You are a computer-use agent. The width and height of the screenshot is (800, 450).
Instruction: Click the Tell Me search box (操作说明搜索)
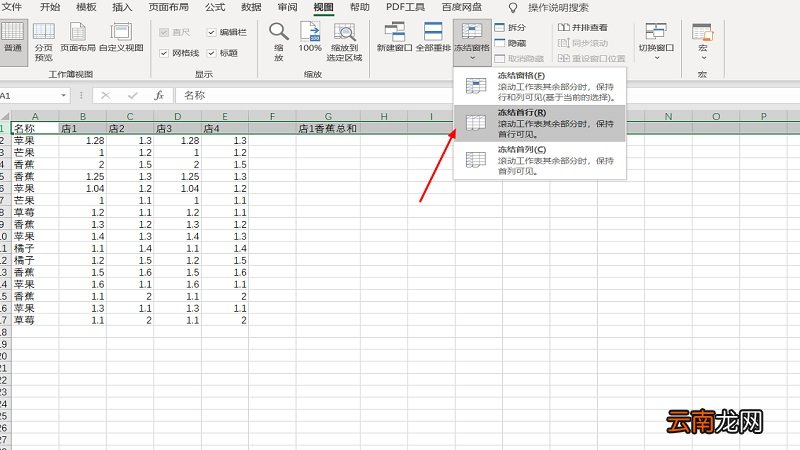(558, 8)
